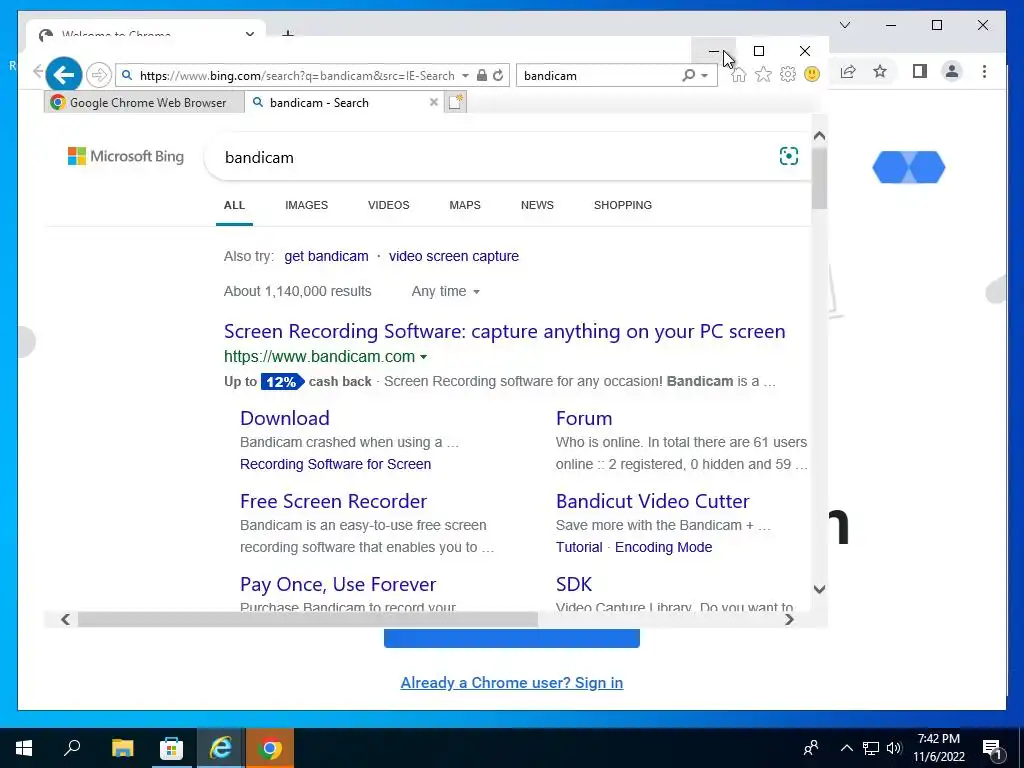Switch to MAPS results tab

465,205
